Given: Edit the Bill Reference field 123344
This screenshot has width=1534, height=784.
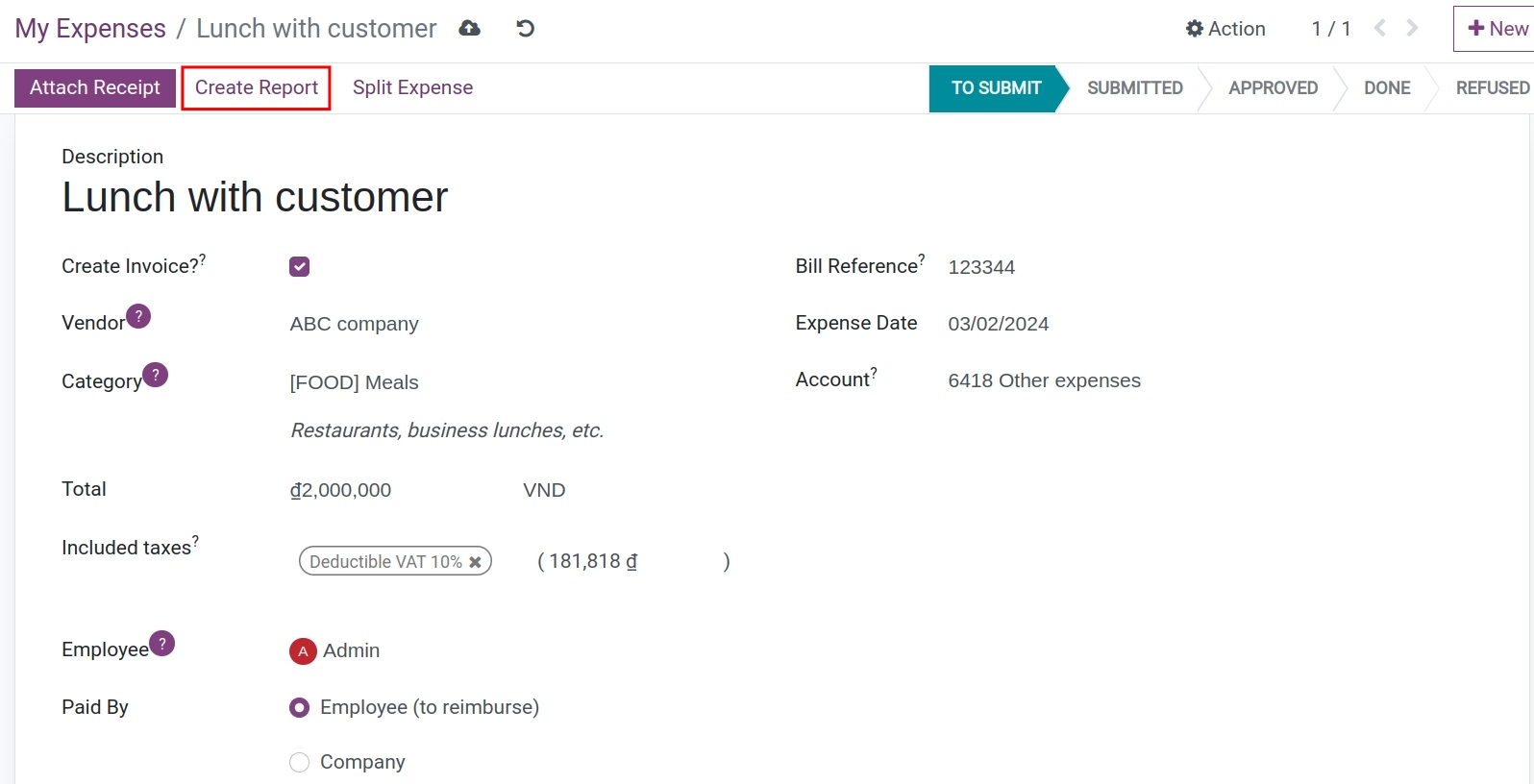Looking at the screenshot, I should pos(981,267).
